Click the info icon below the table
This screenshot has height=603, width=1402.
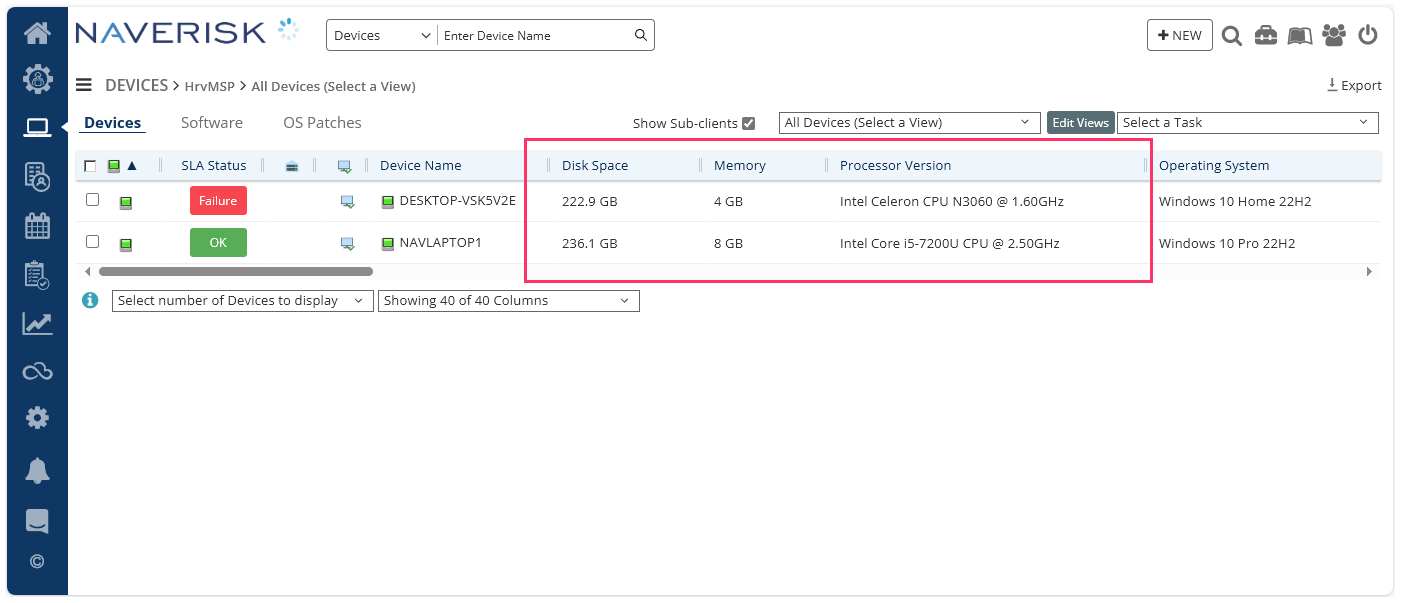point(90,300)
